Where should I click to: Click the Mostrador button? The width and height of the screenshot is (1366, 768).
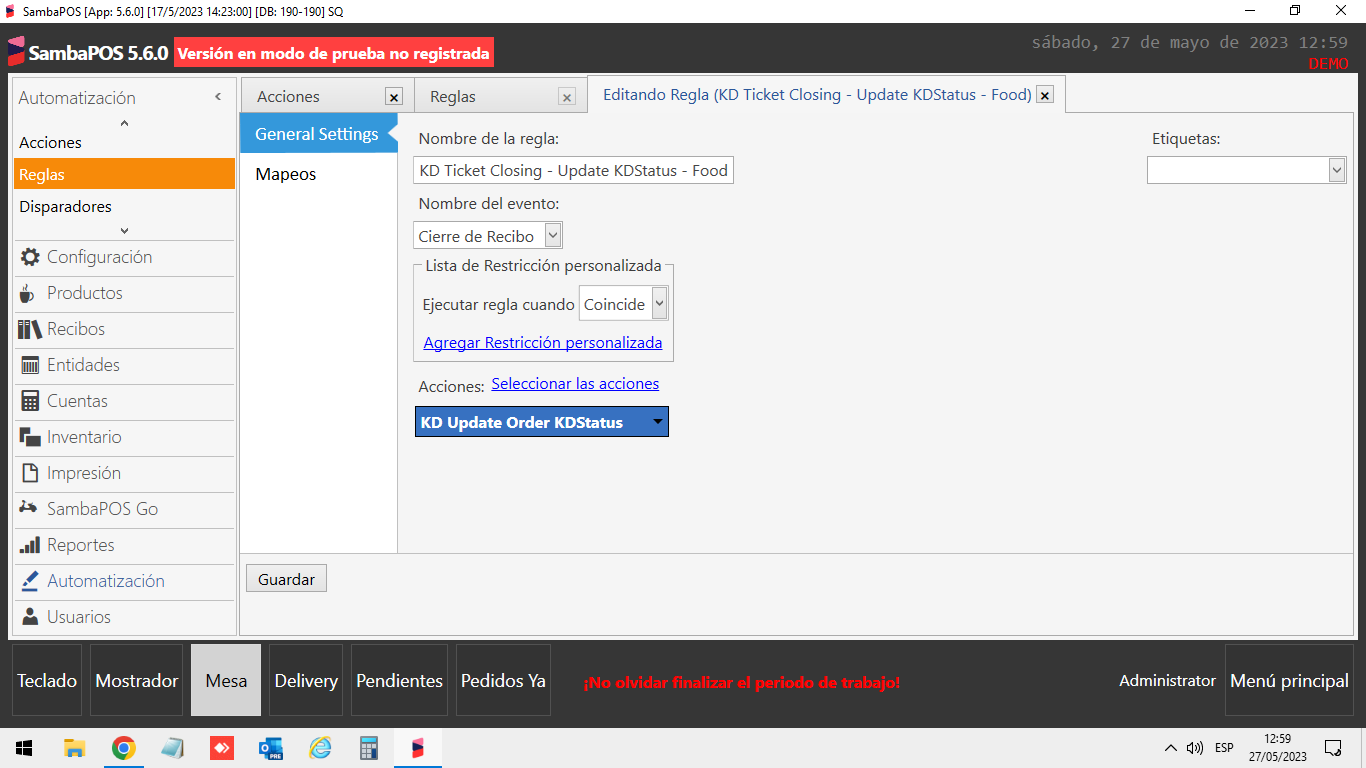click(x=137, y=680)
